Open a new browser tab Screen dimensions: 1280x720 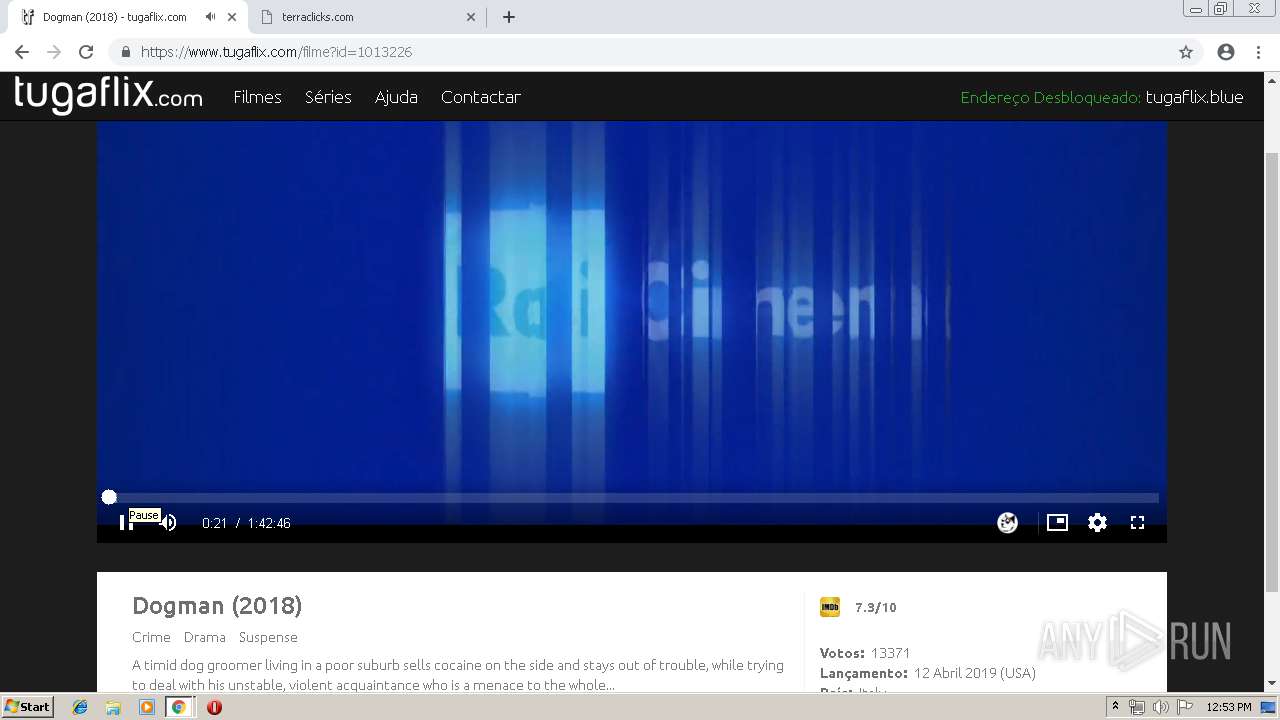[x=508, y=17]
